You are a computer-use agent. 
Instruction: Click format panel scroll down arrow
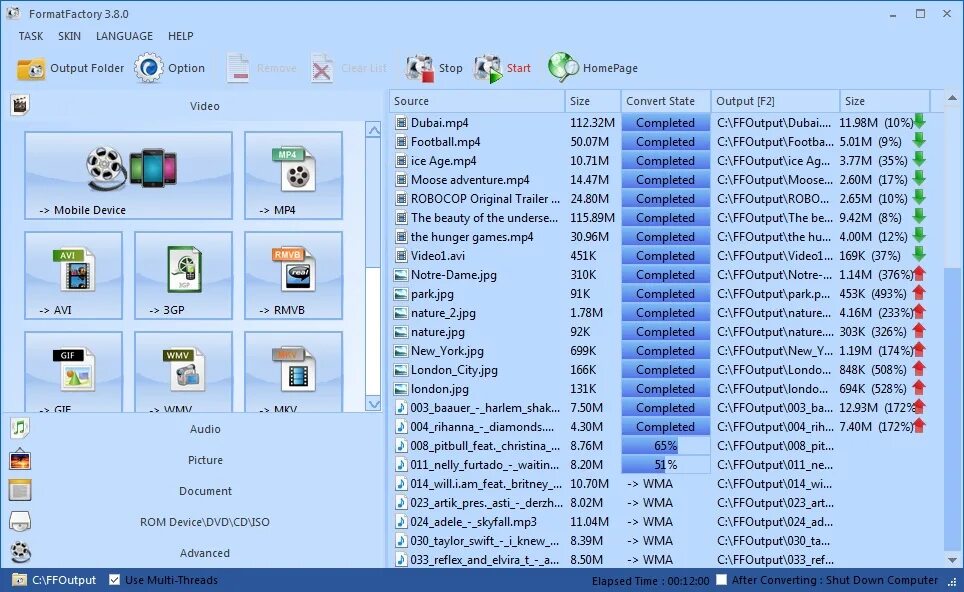[373, 404]
